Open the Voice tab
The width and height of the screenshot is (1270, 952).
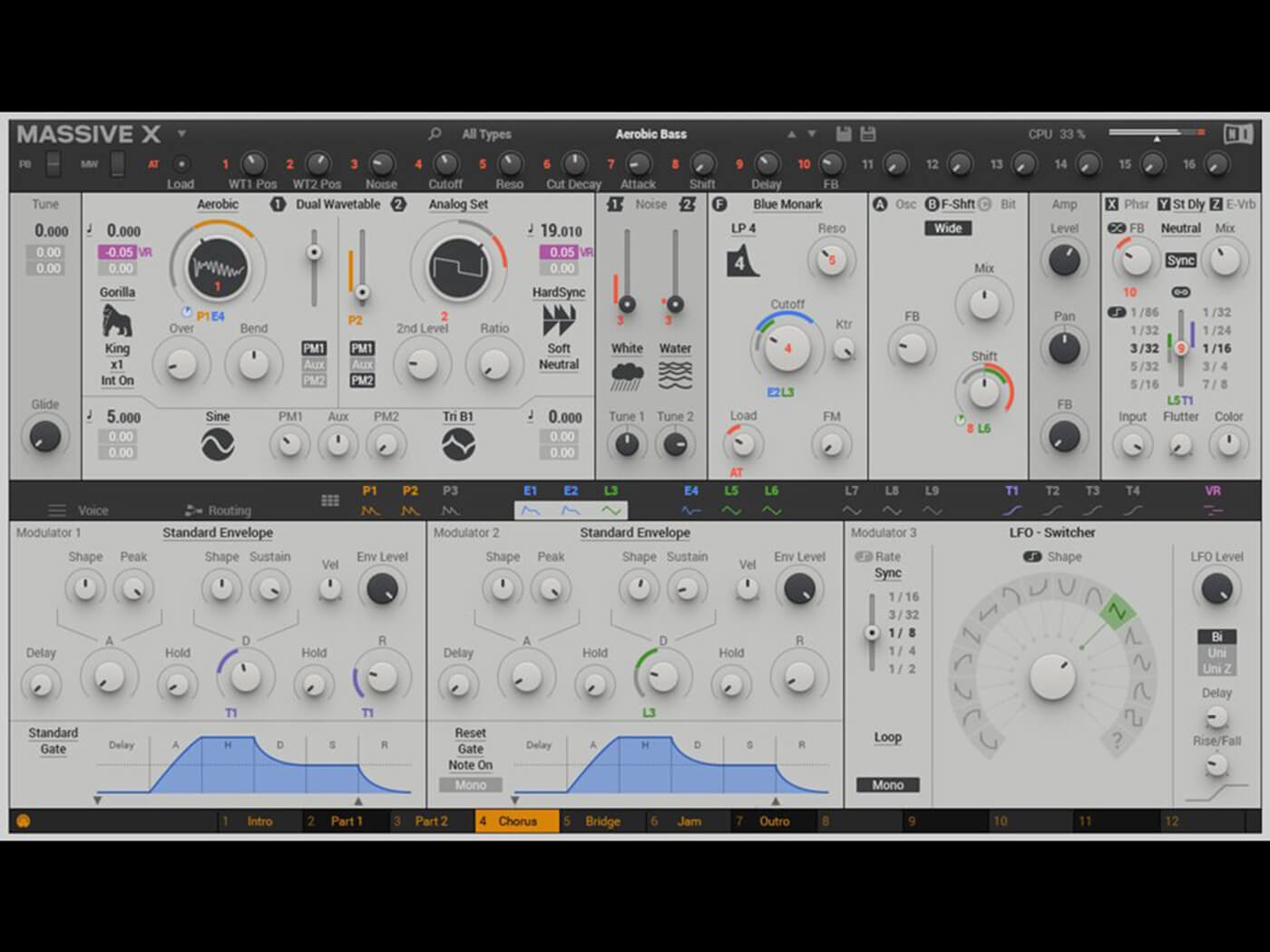tap(82, 510)
